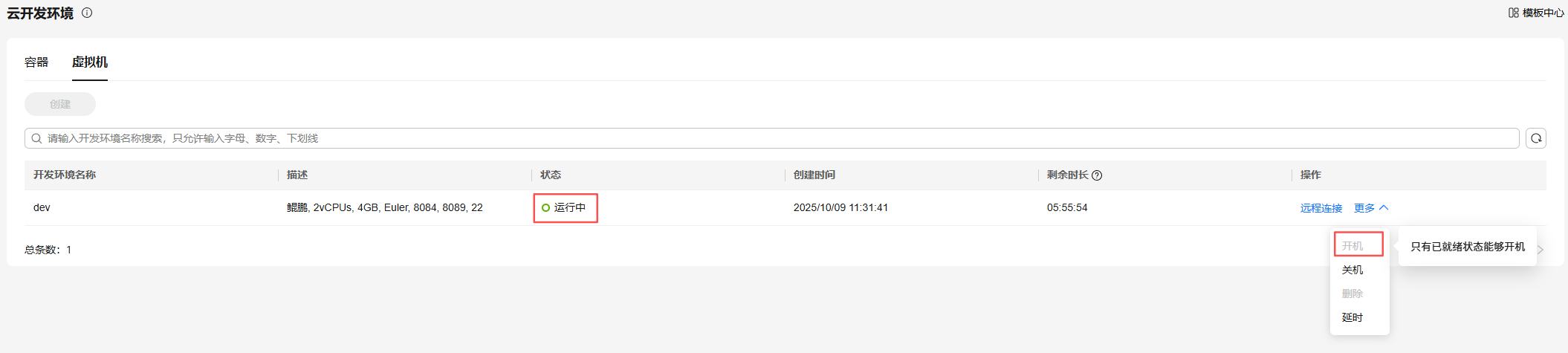
Task: Click the 创建时间 column header
Action: (x=814, y=175)
